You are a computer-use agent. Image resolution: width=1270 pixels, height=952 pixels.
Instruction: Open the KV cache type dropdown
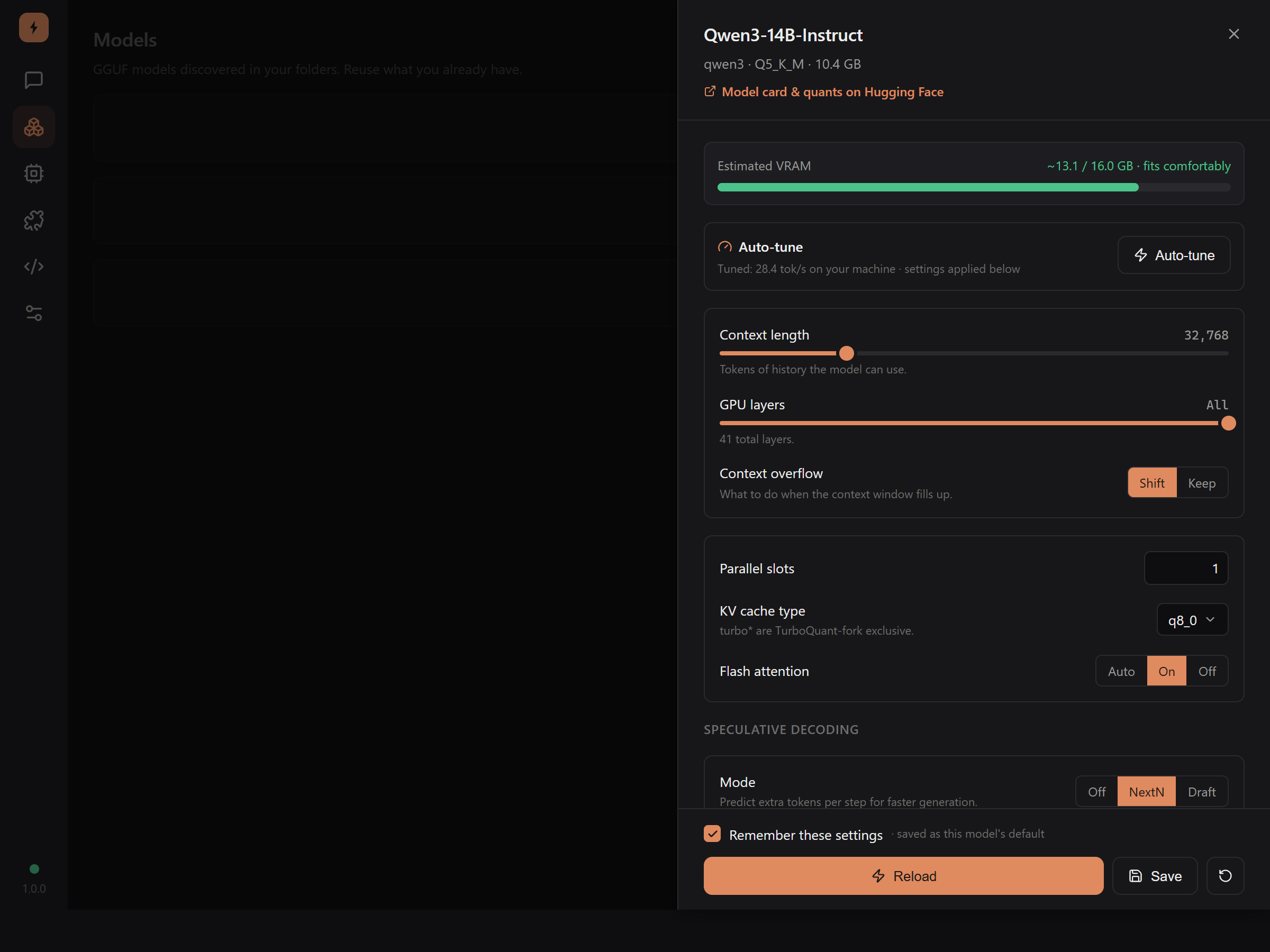click(x=1193, y=620)
